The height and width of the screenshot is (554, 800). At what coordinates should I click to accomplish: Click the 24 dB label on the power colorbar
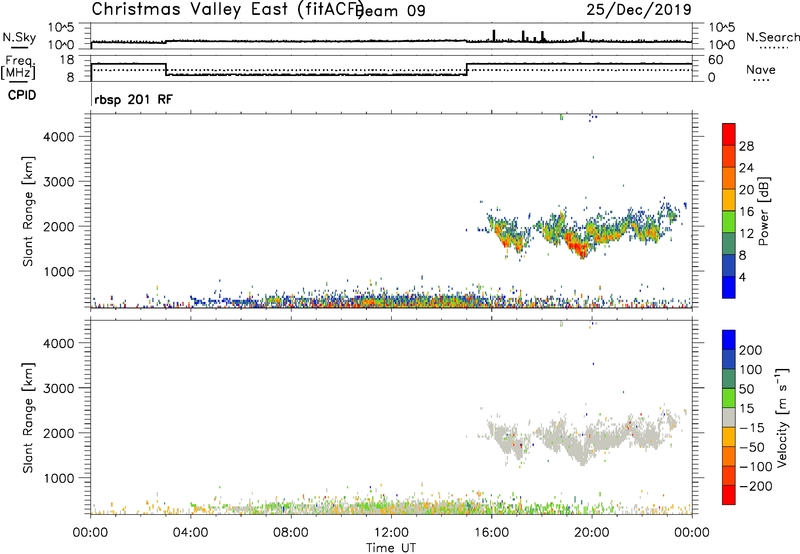(x=746, y=168)
